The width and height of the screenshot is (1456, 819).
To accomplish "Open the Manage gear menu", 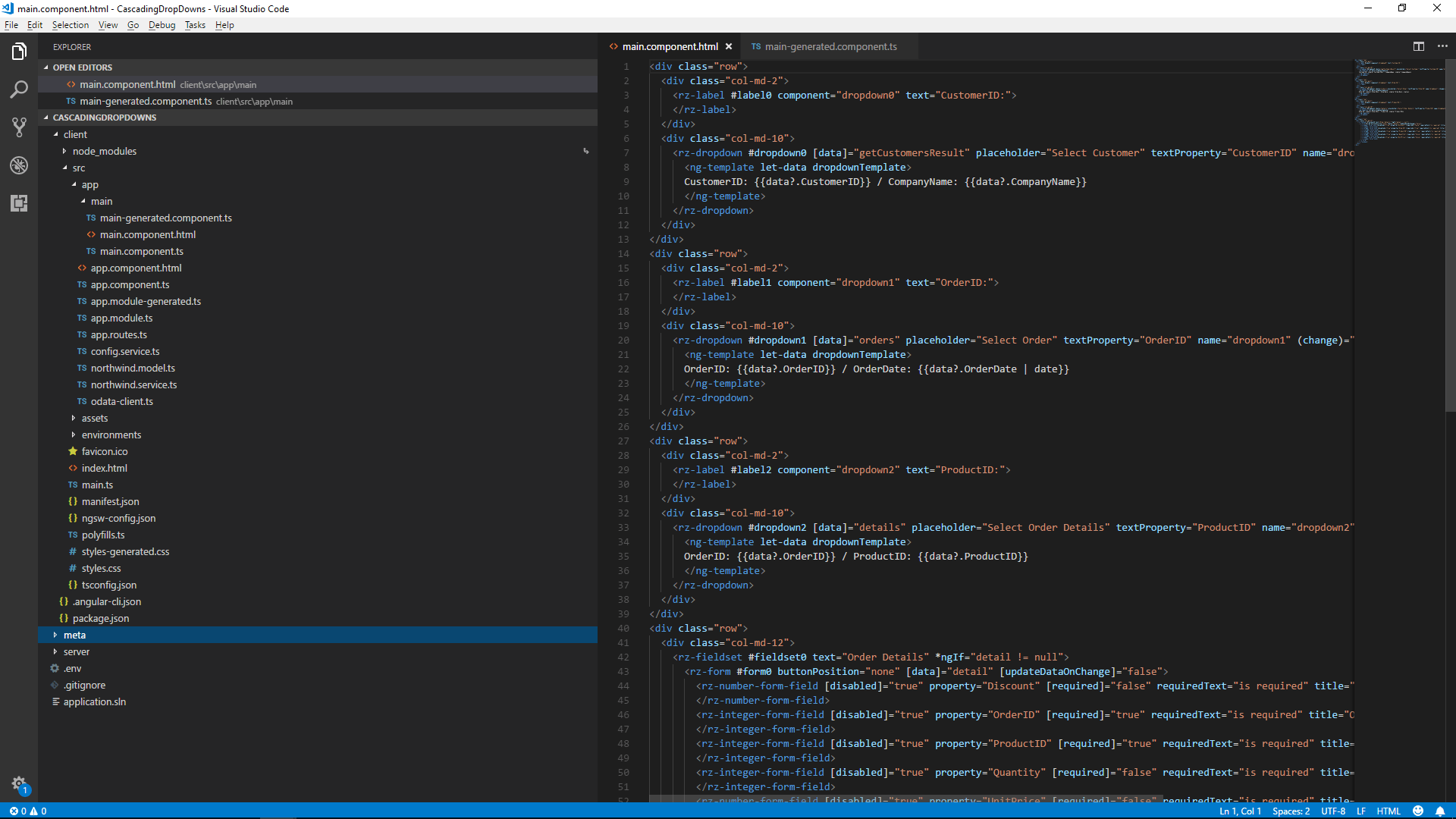I will point(19,784).
